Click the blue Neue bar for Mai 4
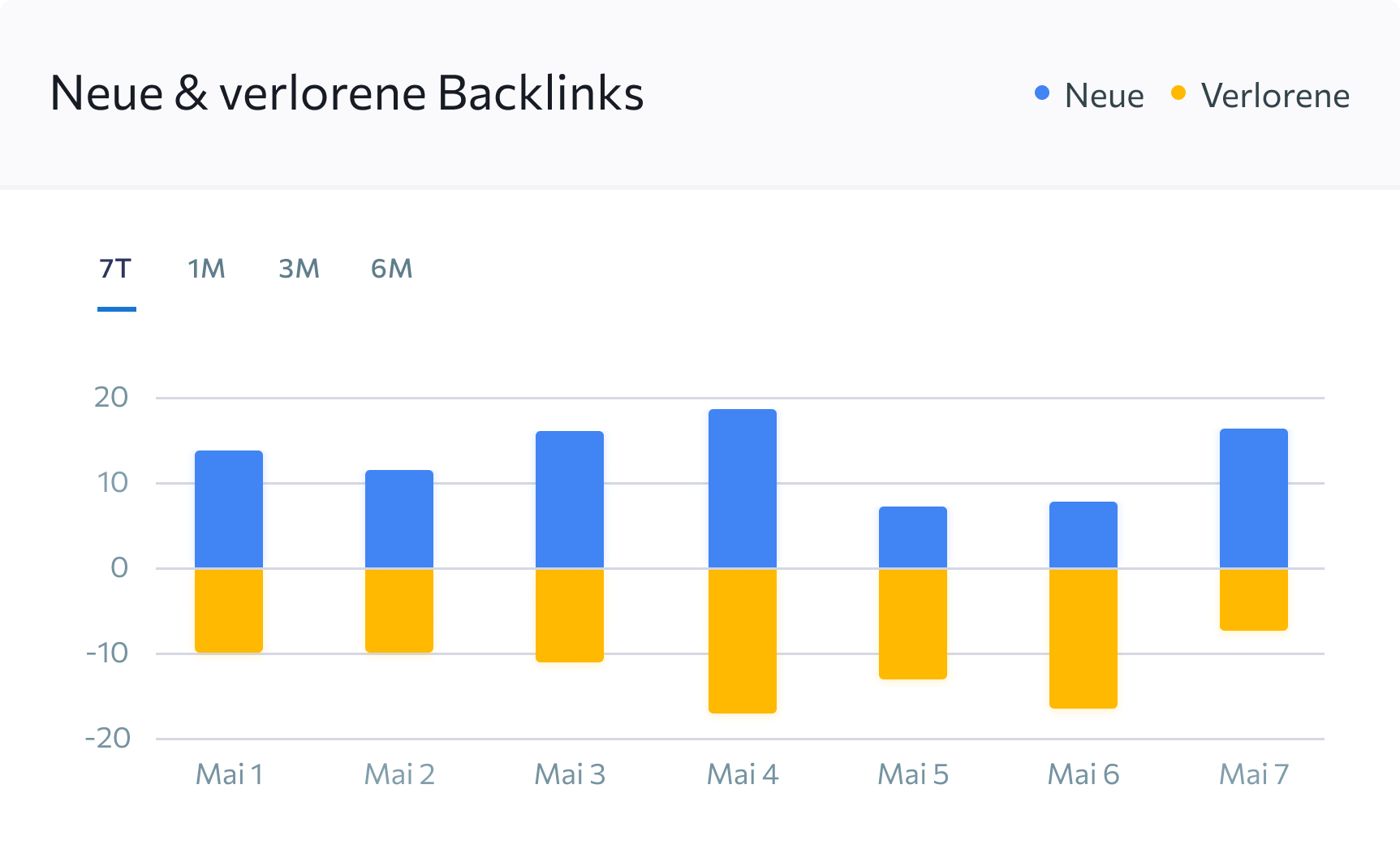 point(743,489)
